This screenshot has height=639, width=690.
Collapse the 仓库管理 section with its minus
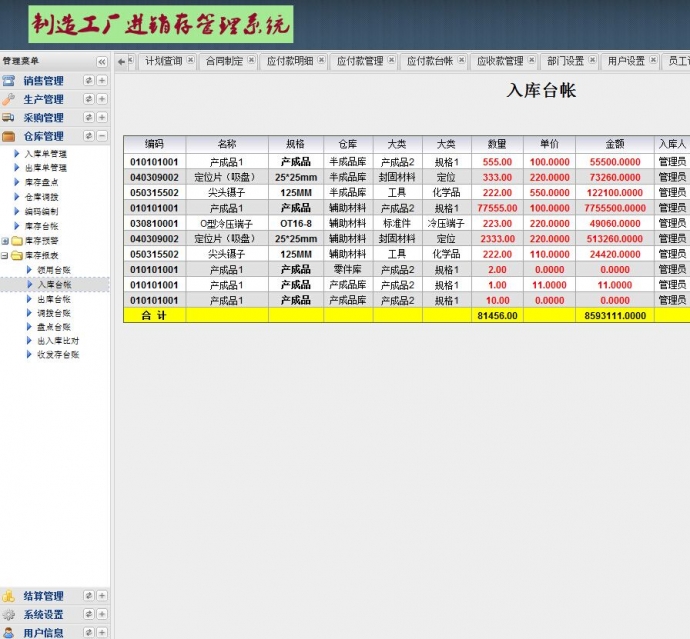(x=102, y=136)
